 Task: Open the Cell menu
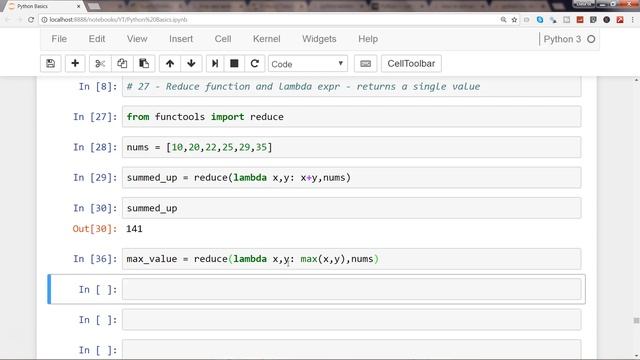(223, 39)
